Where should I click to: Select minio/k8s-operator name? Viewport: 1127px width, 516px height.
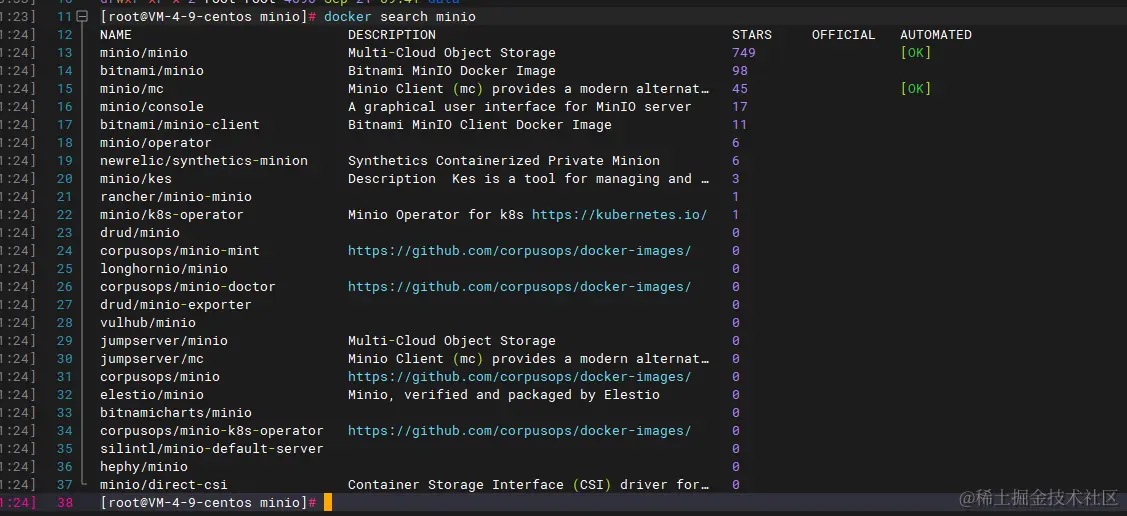click(172, 214)
